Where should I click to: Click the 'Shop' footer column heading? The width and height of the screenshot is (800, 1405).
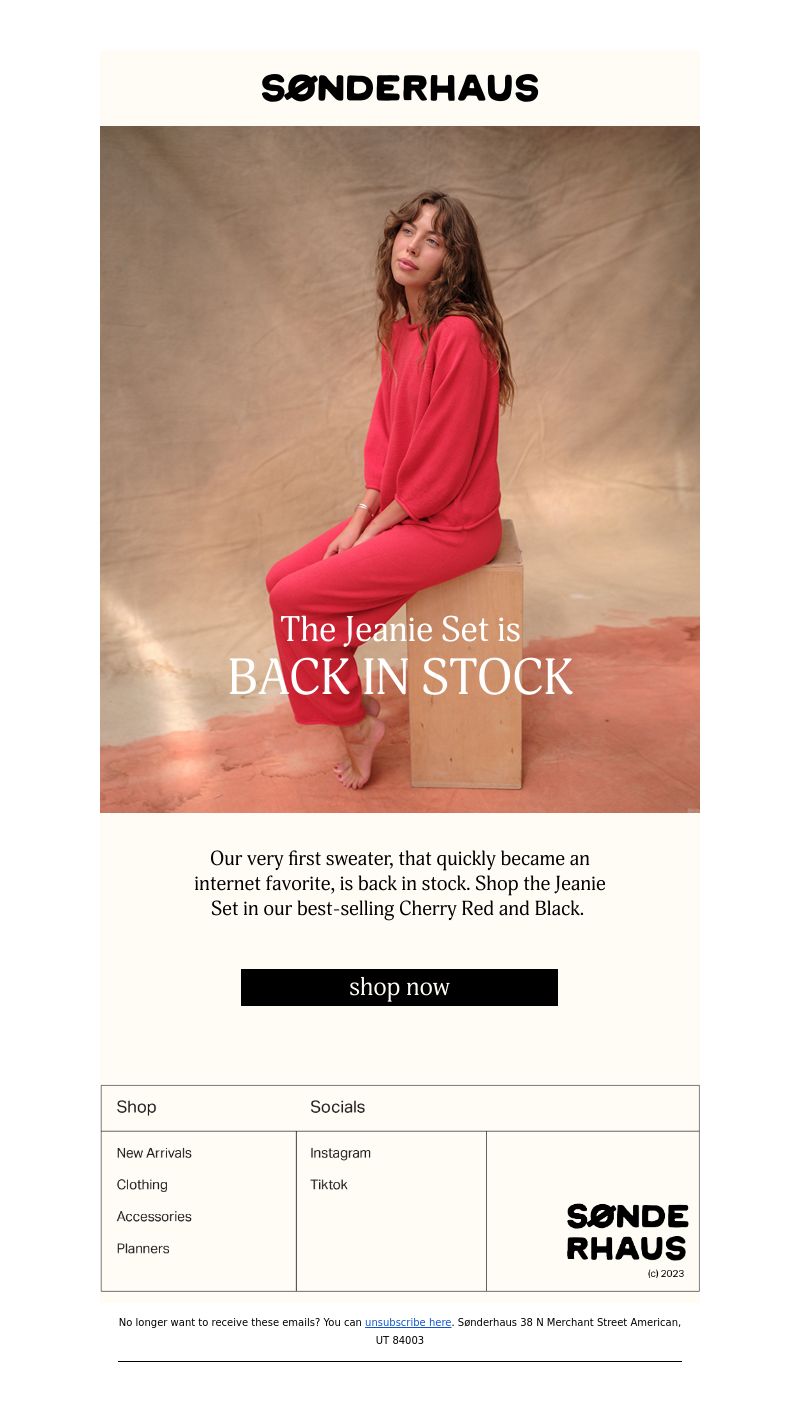tap(136, 1107)
